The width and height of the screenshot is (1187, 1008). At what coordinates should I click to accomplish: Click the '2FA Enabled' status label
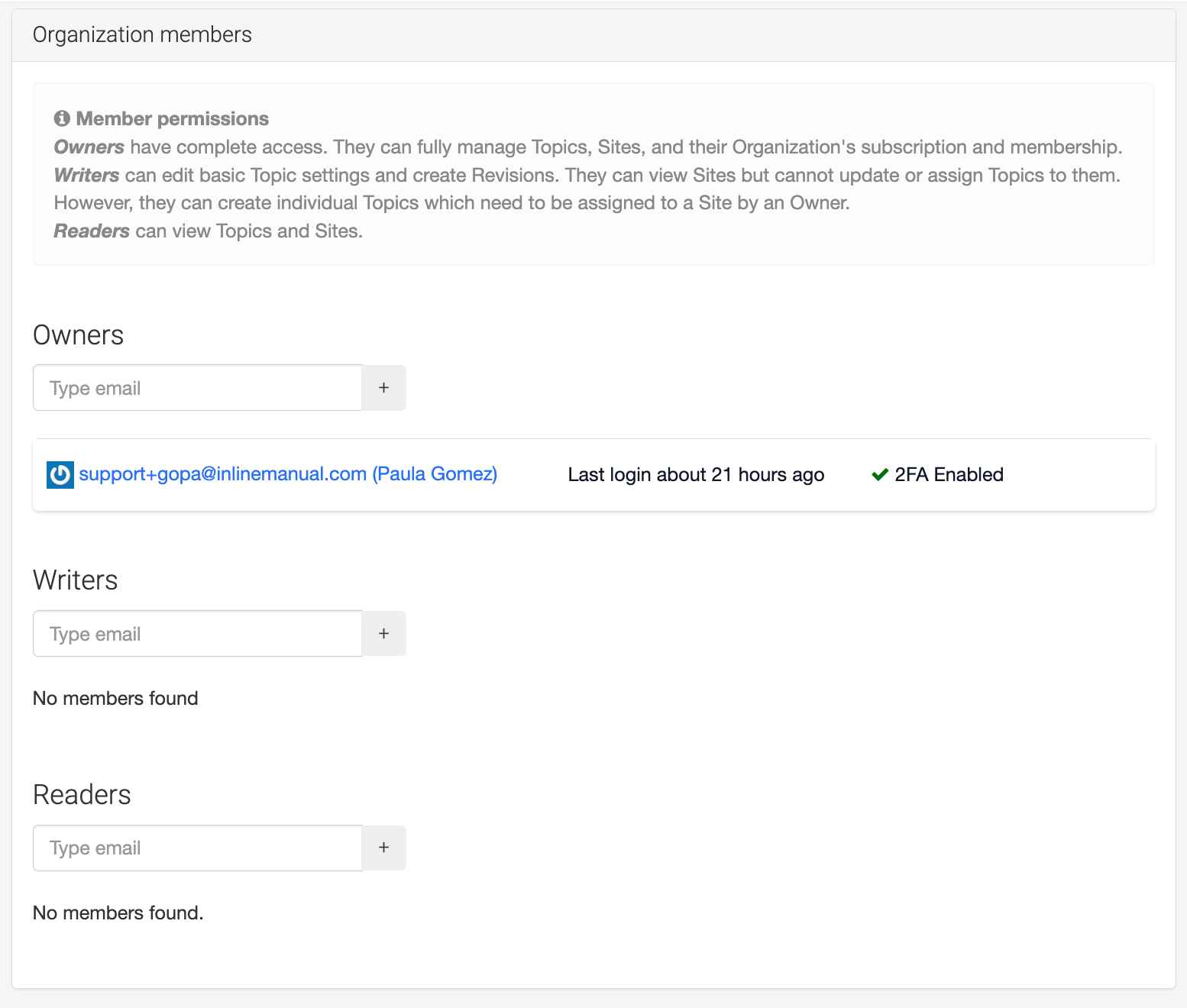click(x=948, y=474)
